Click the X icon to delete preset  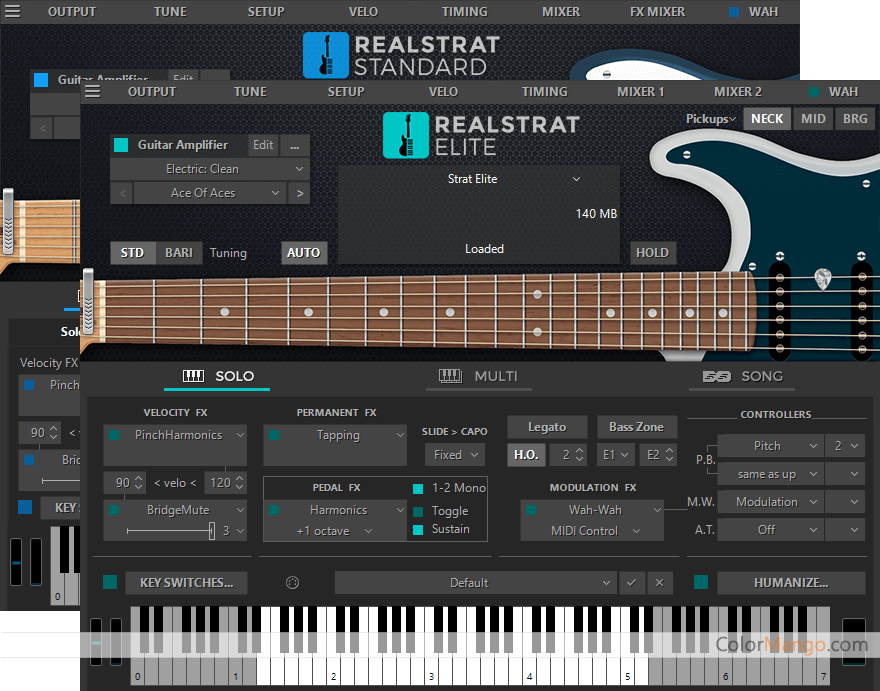[x=659, y=583]
